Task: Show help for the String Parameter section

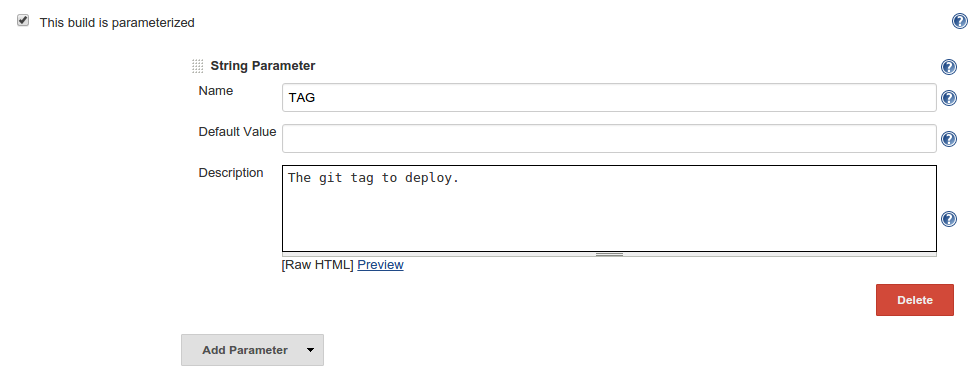Action: click(949, 67)
